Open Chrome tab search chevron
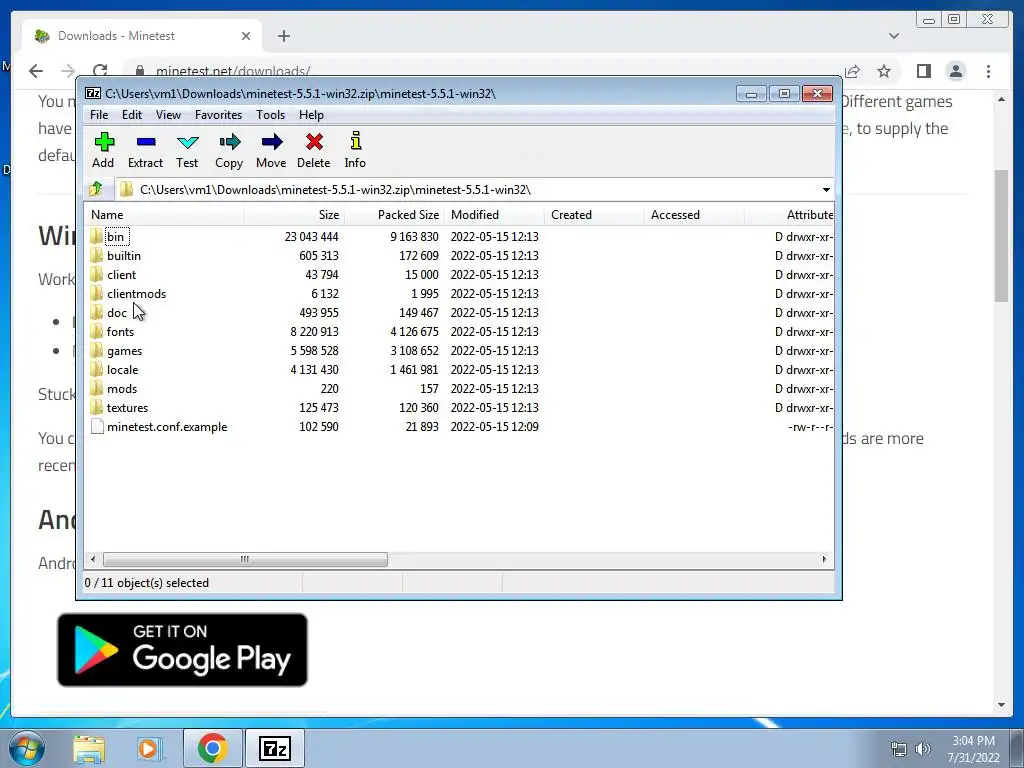Image resolution: width=1024 pixels, height=768 pixels. pyautogui.click(x=894, y=36)
